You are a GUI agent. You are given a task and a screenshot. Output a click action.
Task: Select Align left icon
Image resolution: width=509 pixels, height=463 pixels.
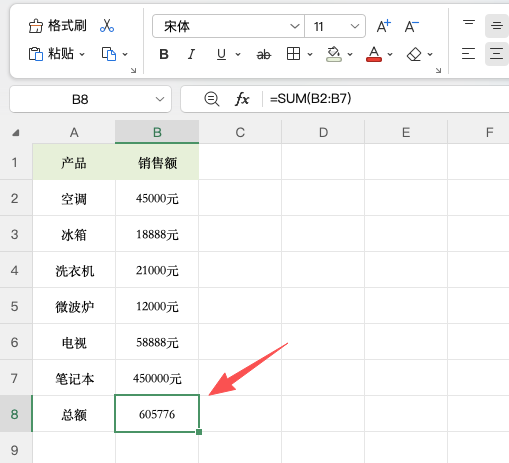[x=468, y=54]
